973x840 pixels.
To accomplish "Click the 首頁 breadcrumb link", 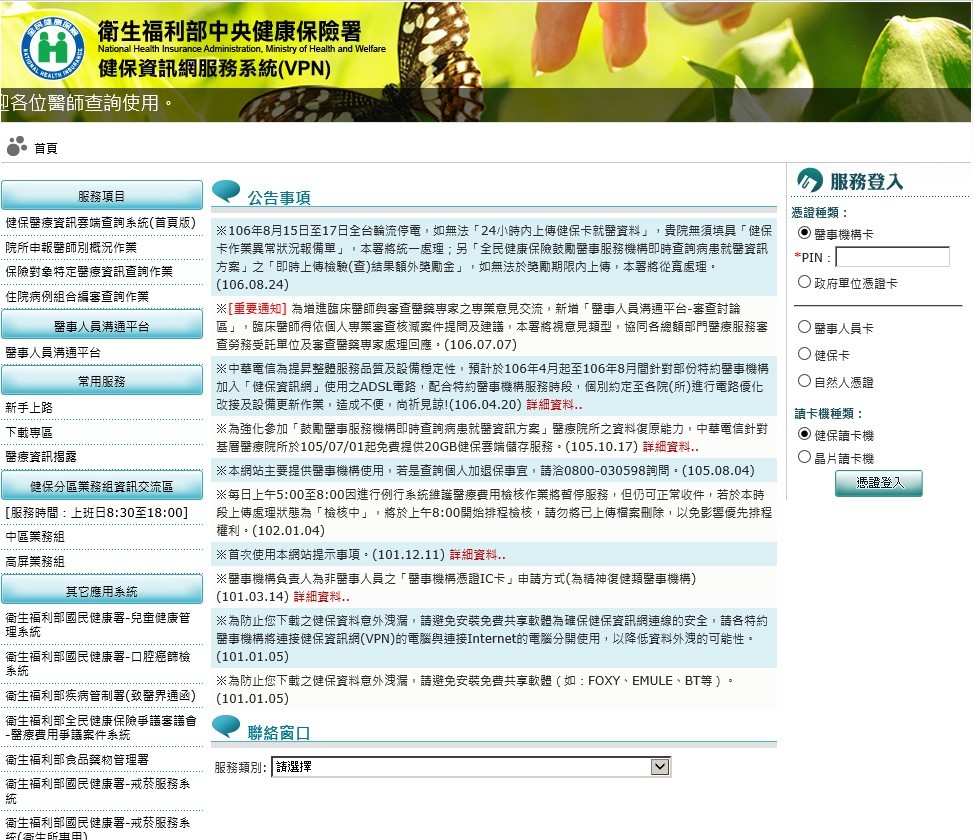I will [46, 148].
